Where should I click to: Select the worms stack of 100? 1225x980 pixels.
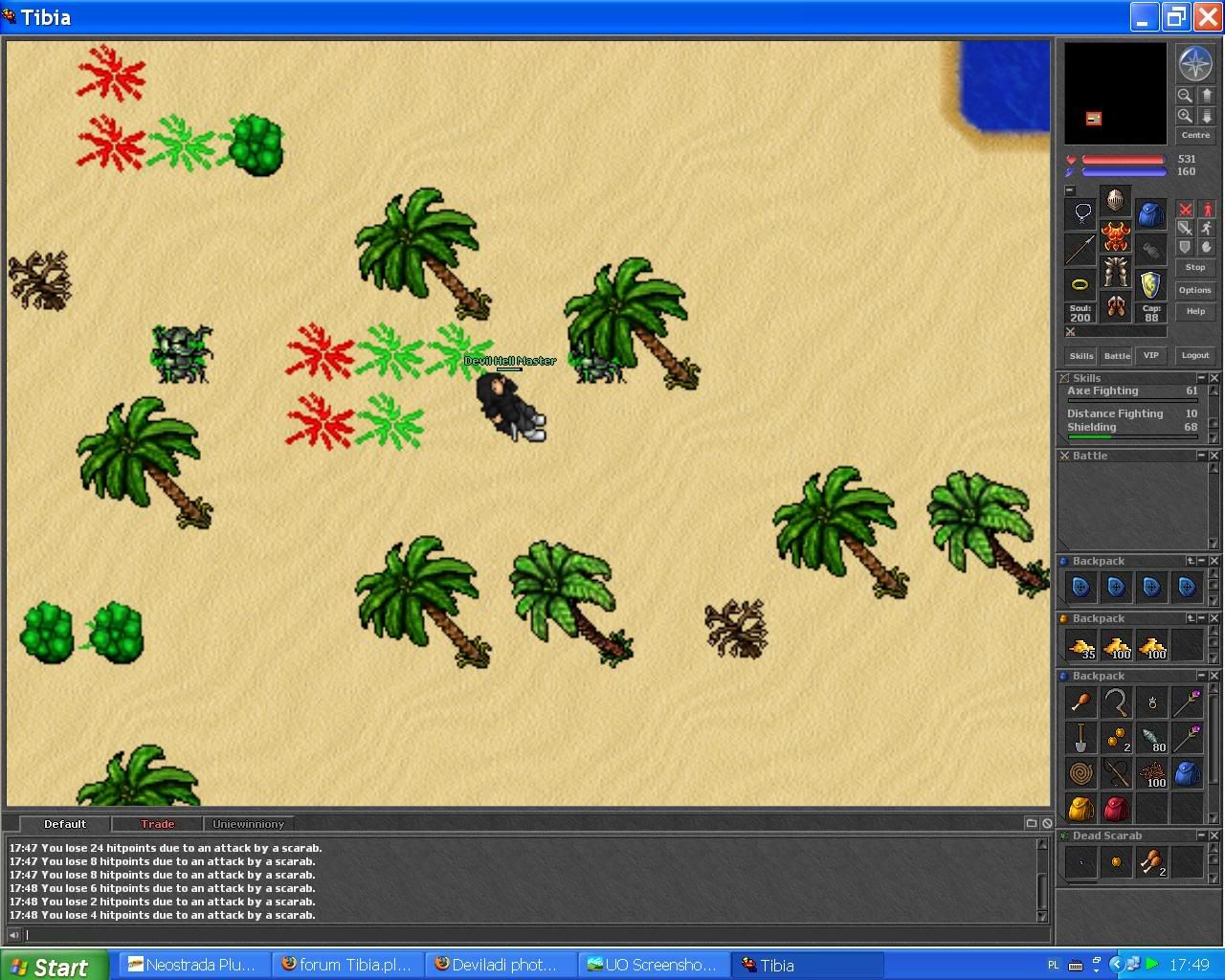[x=1151, y=773]
